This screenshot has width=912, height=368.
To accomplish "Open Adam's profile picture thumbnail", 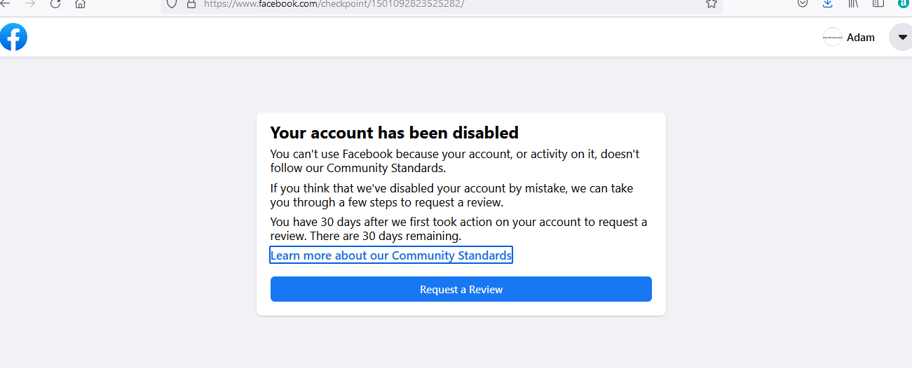I will [833, 37].
